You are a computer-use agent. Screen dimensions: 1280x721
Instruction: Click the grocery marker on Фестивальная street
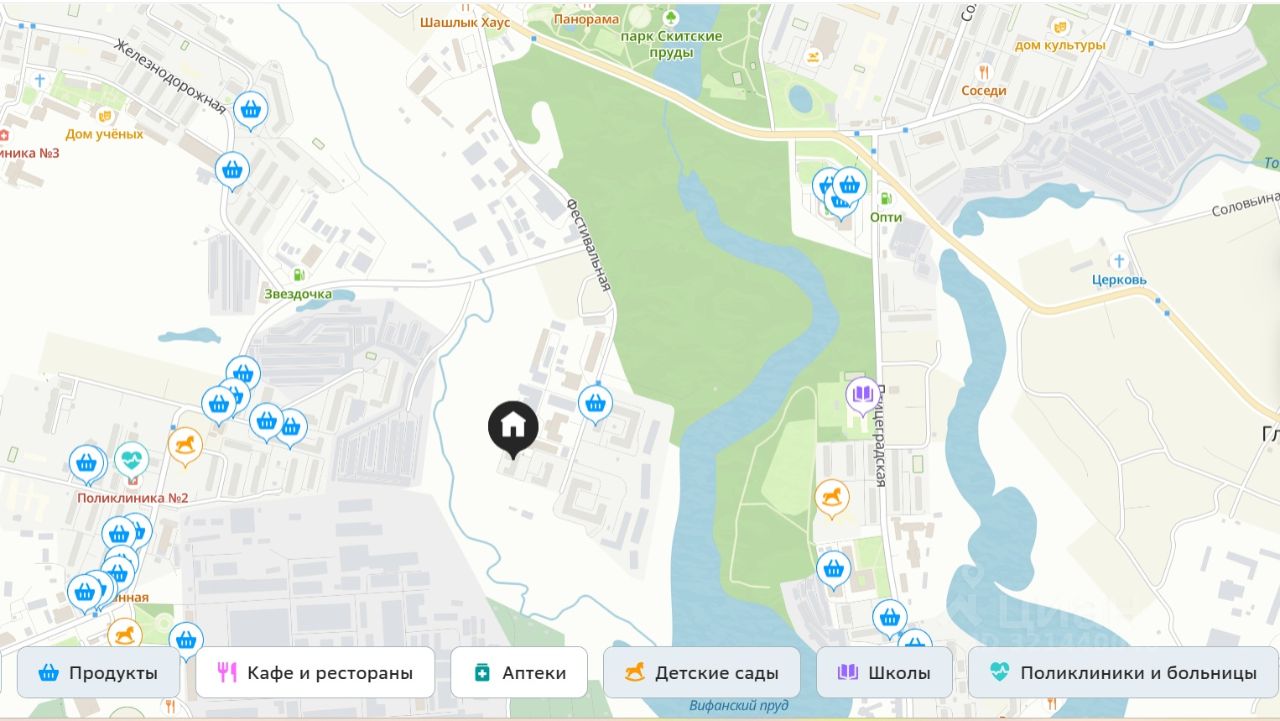coord(595,404)
